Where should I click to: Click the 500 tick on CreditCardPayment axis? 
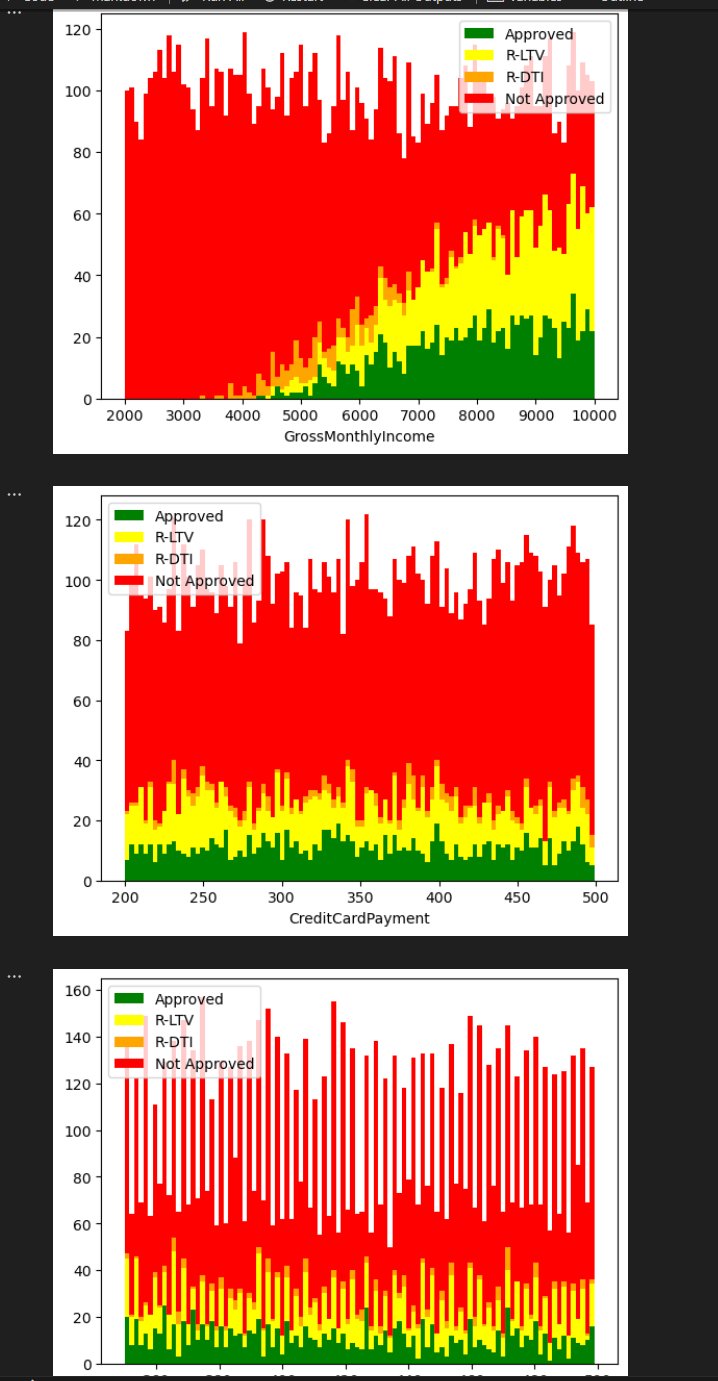coord(595,896)
